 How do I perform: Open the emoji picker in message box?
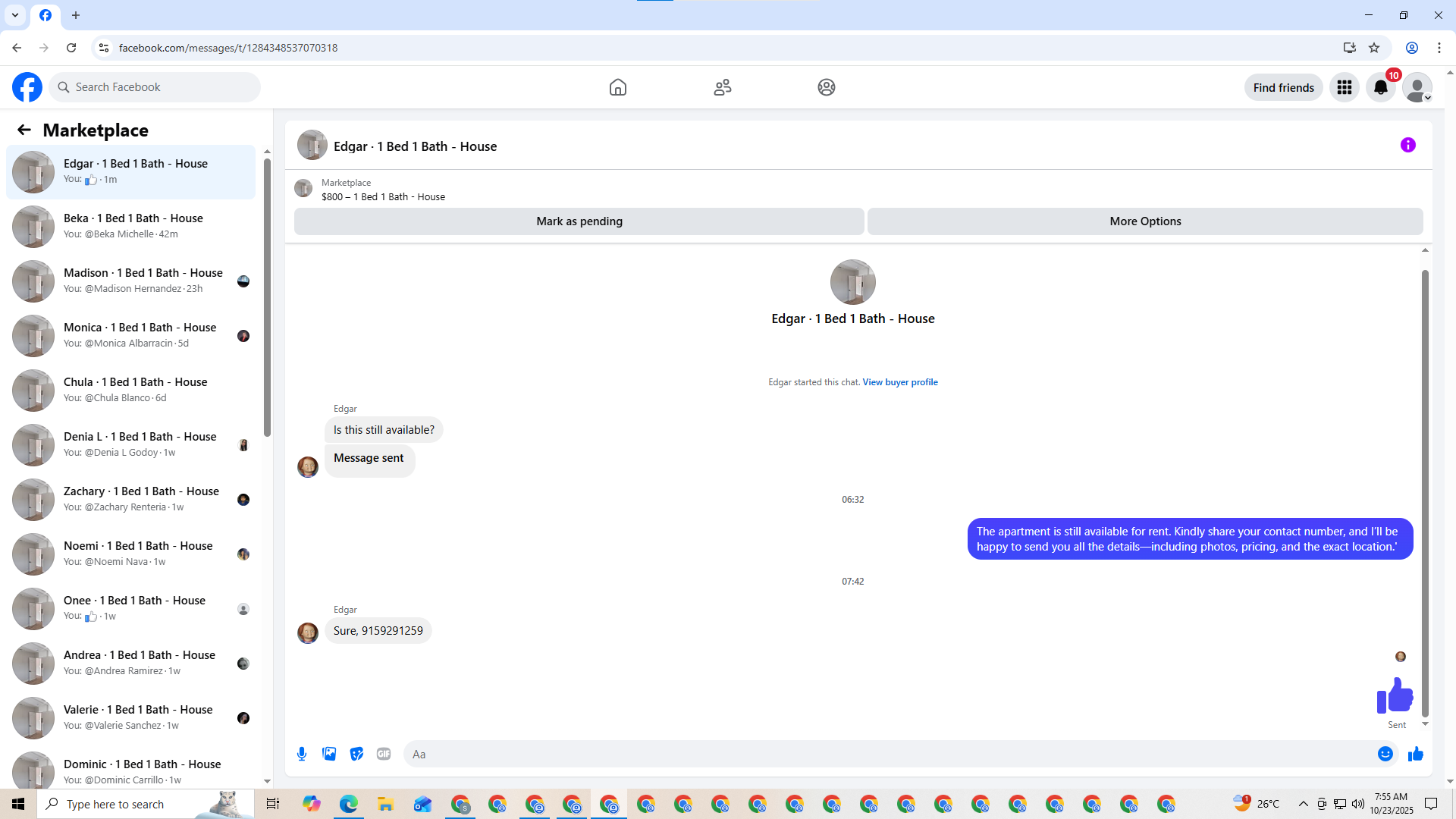tap(1385, 754)
